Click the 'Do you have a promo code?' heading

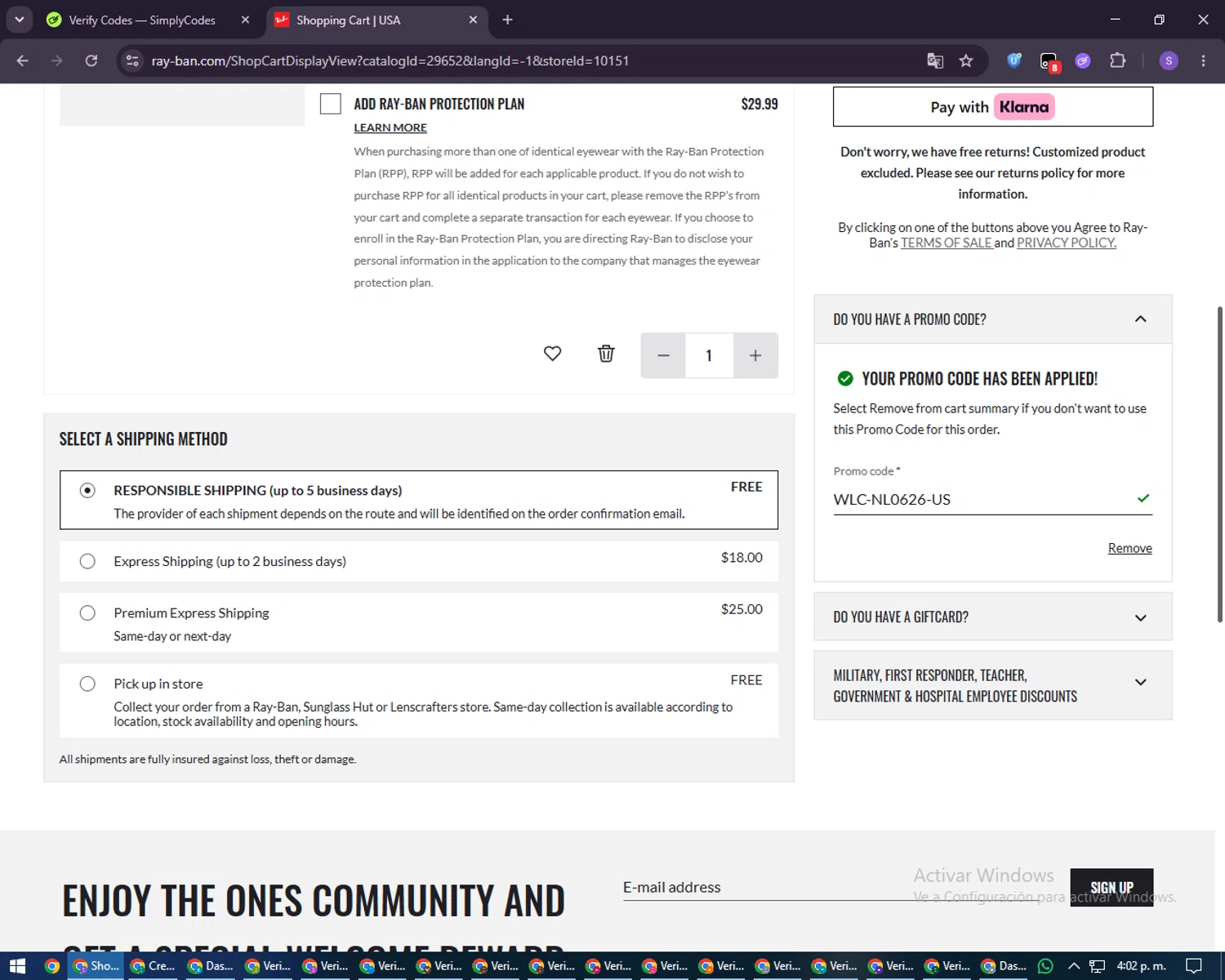910,319
